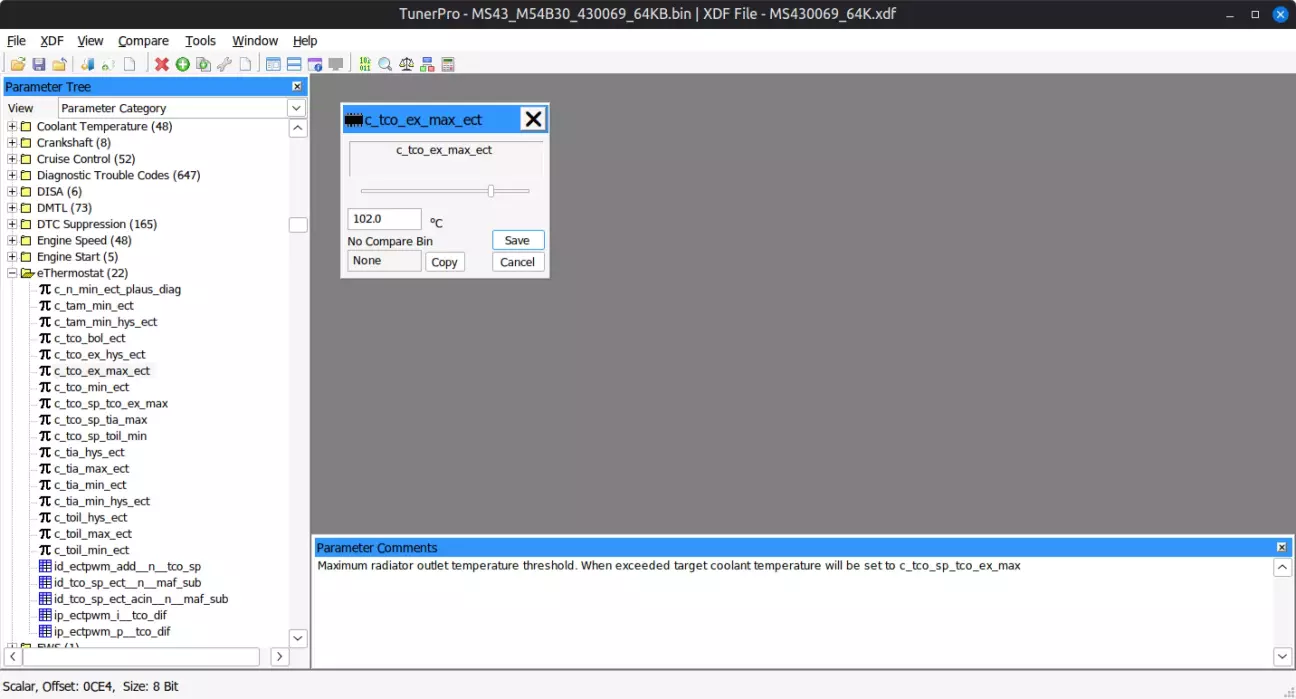Viewport: 1296px width, 699px height.
Task: Click the open bin folder icon
Action: (18, 65)
